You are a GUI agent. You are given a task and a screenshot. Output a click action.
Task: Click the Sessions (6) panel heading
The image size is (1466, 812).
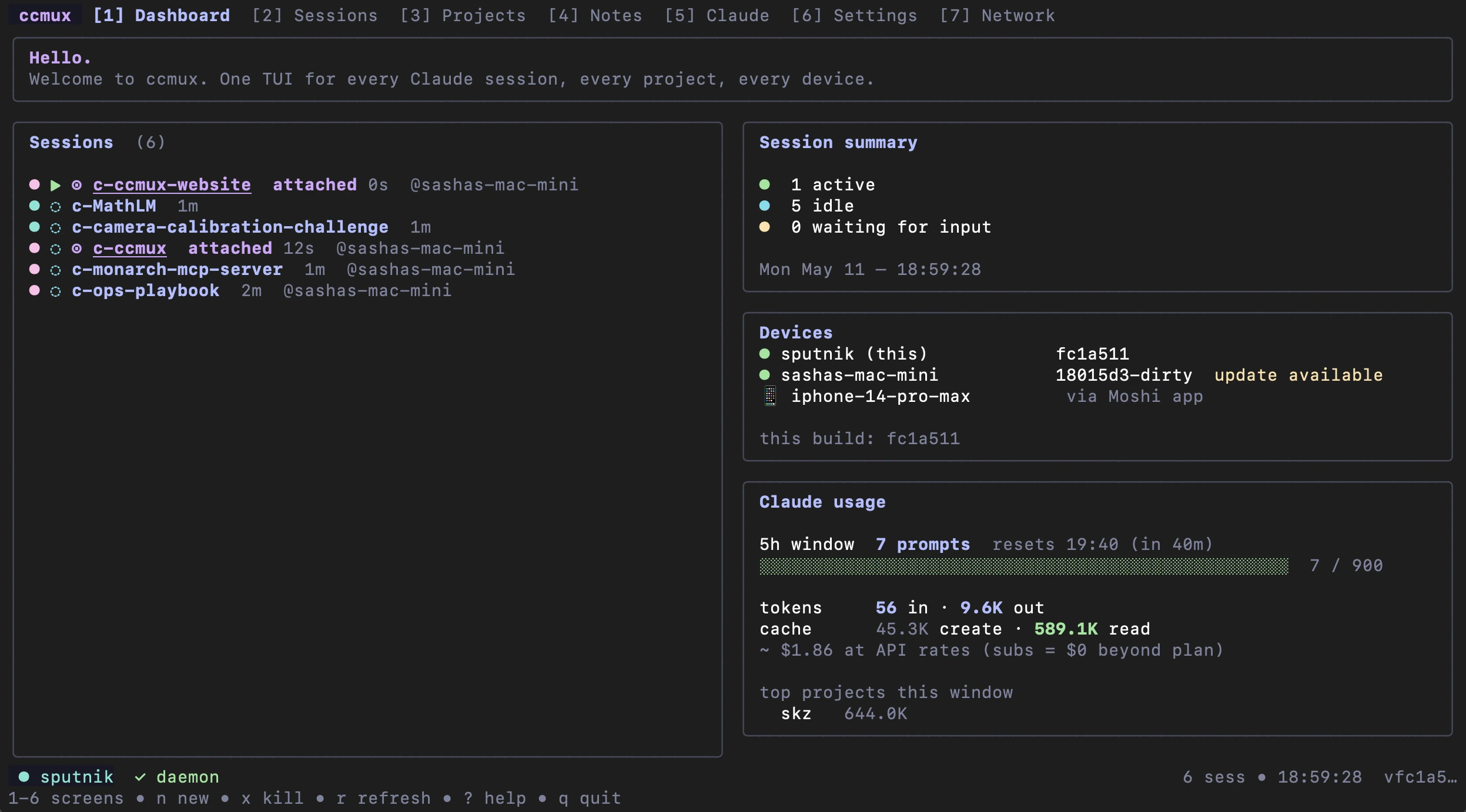coord(98,142)
